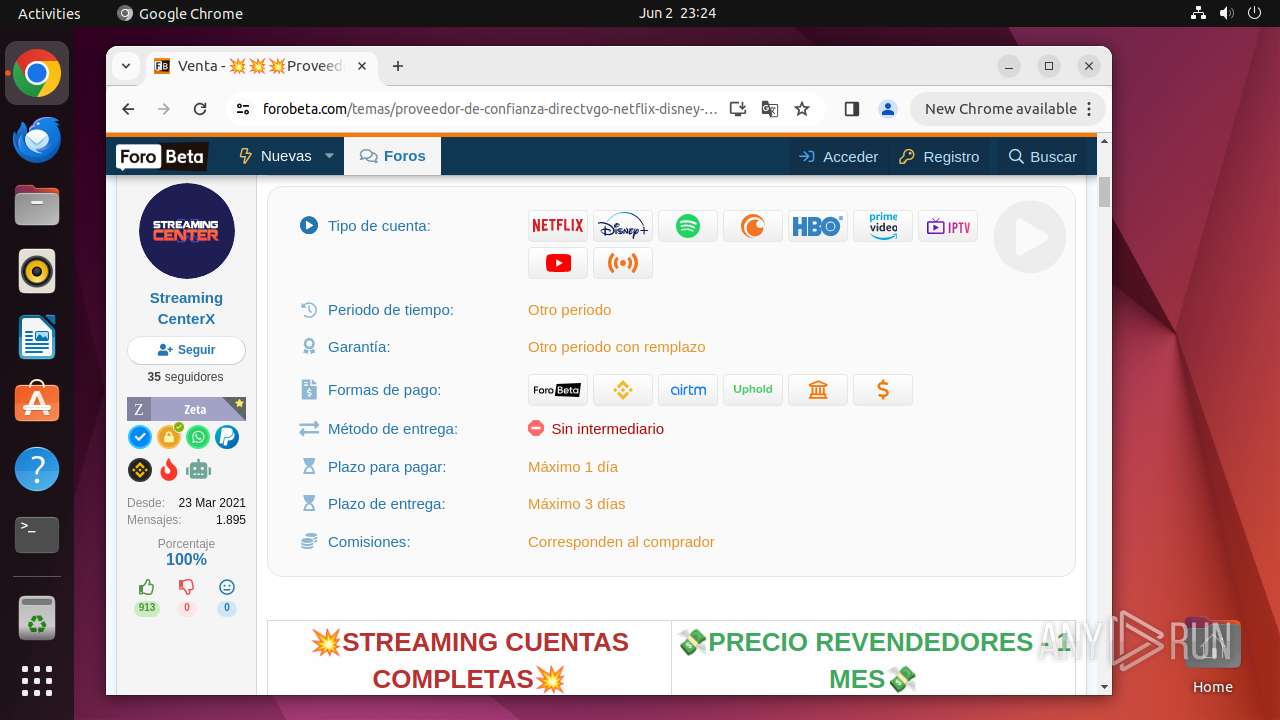Switch to the Foros tab
This screenshot has width=1280, height=720.
click(393, 156)
